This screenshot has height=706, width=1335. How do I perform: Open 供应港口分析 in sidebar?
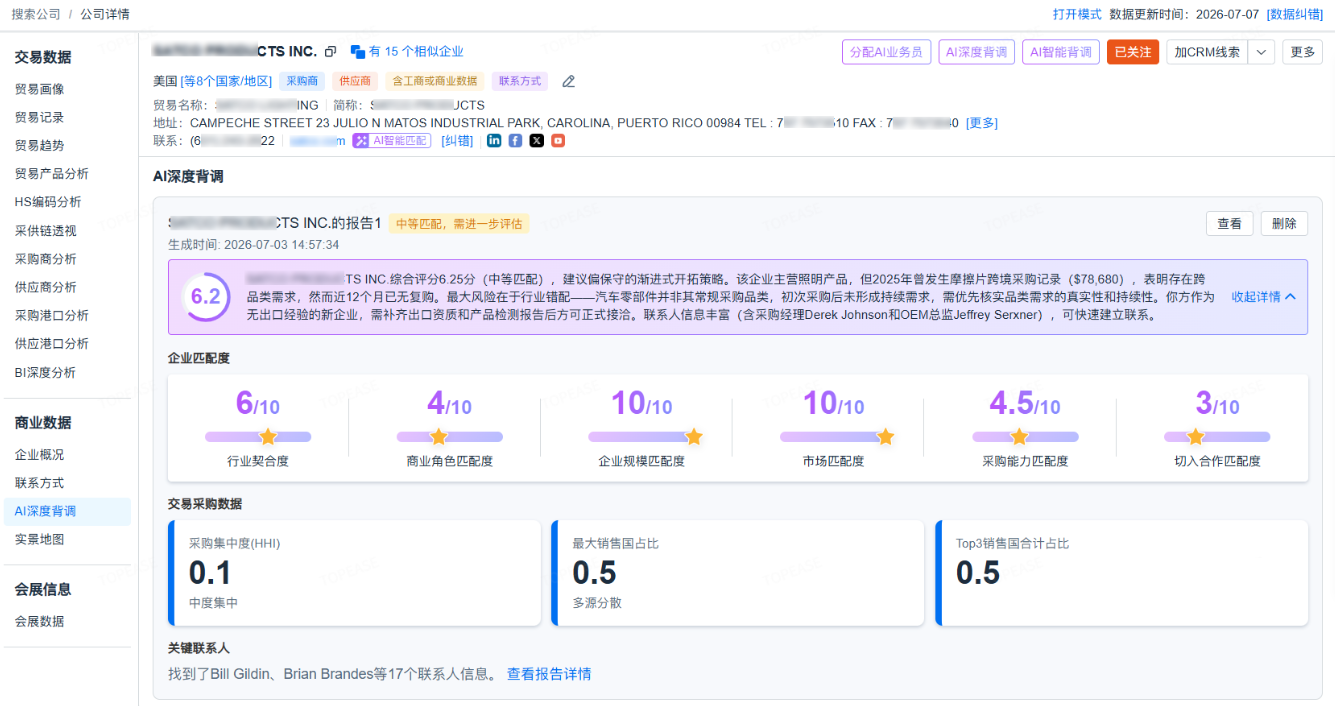tap(51, 343)
